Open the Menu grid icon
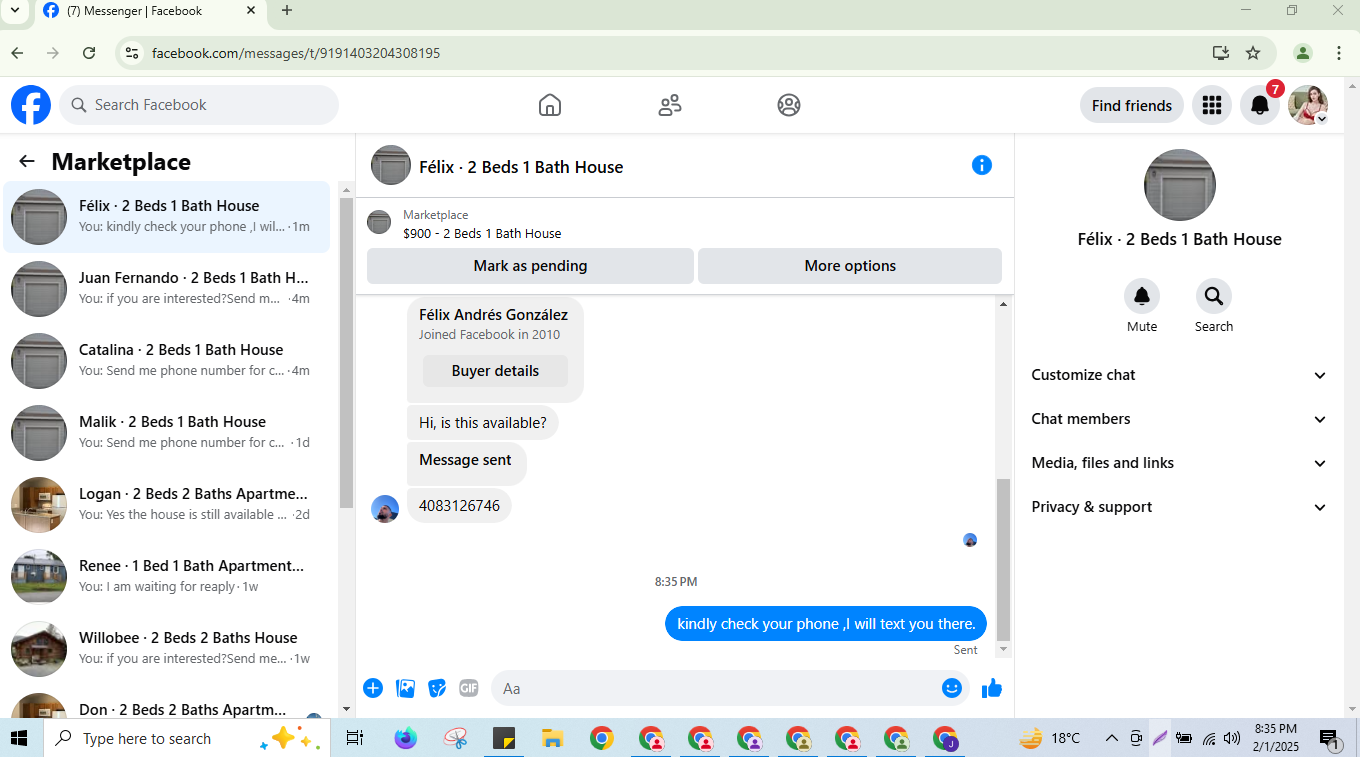Image resolution: width=1360 pixels, height=757 pixels. (1212, 105)
